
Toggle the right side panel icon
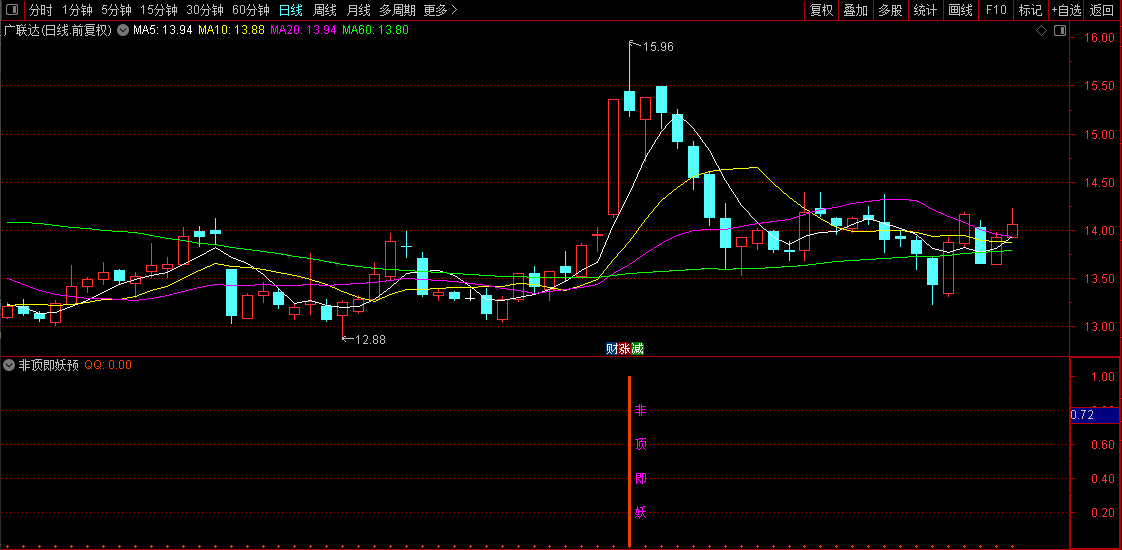[1059, 31]
